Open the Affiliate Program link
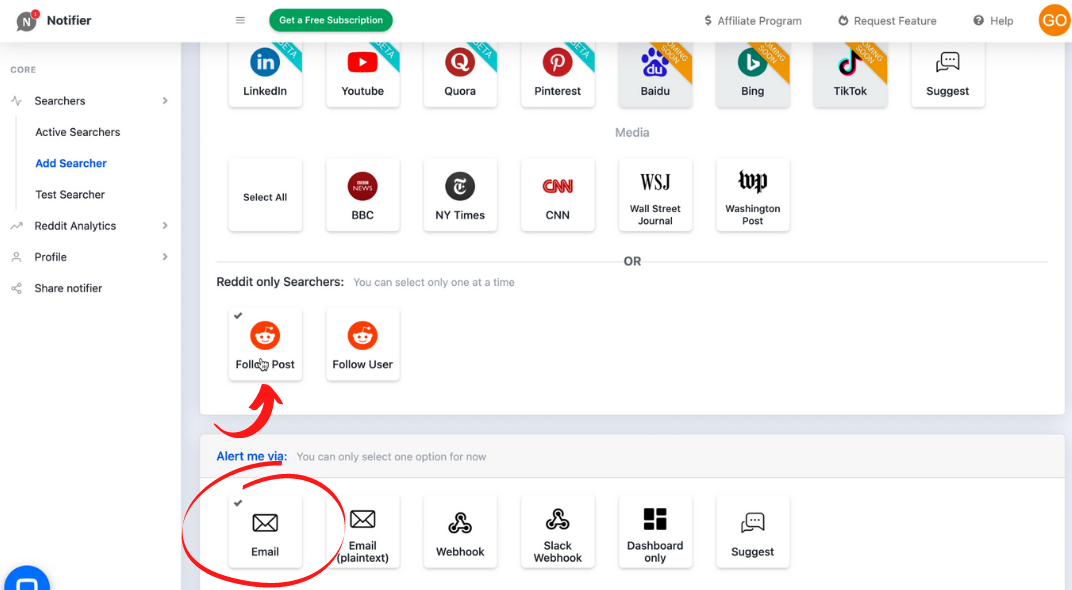This screenshot has width=1072, height=590. tap(753, 21)
